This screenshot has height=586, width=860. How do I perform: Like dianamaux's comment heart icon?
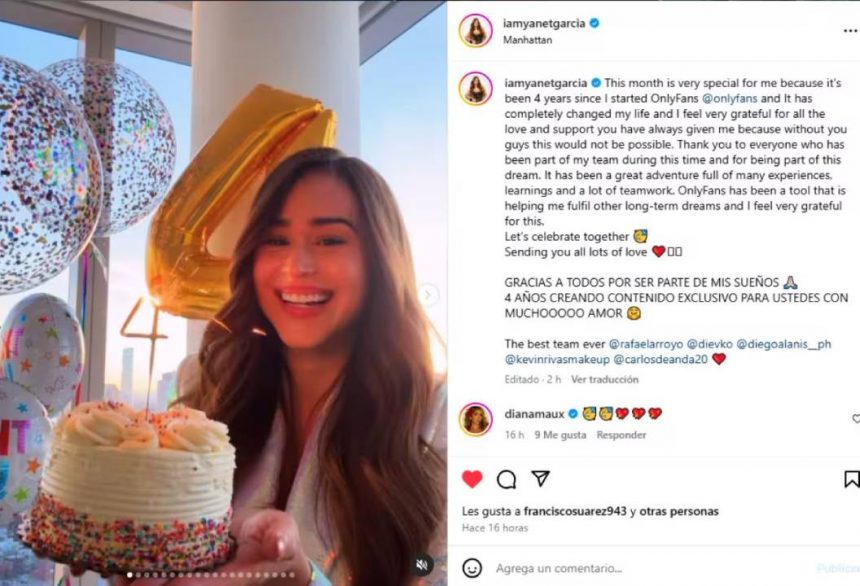[x=856, y=419]
